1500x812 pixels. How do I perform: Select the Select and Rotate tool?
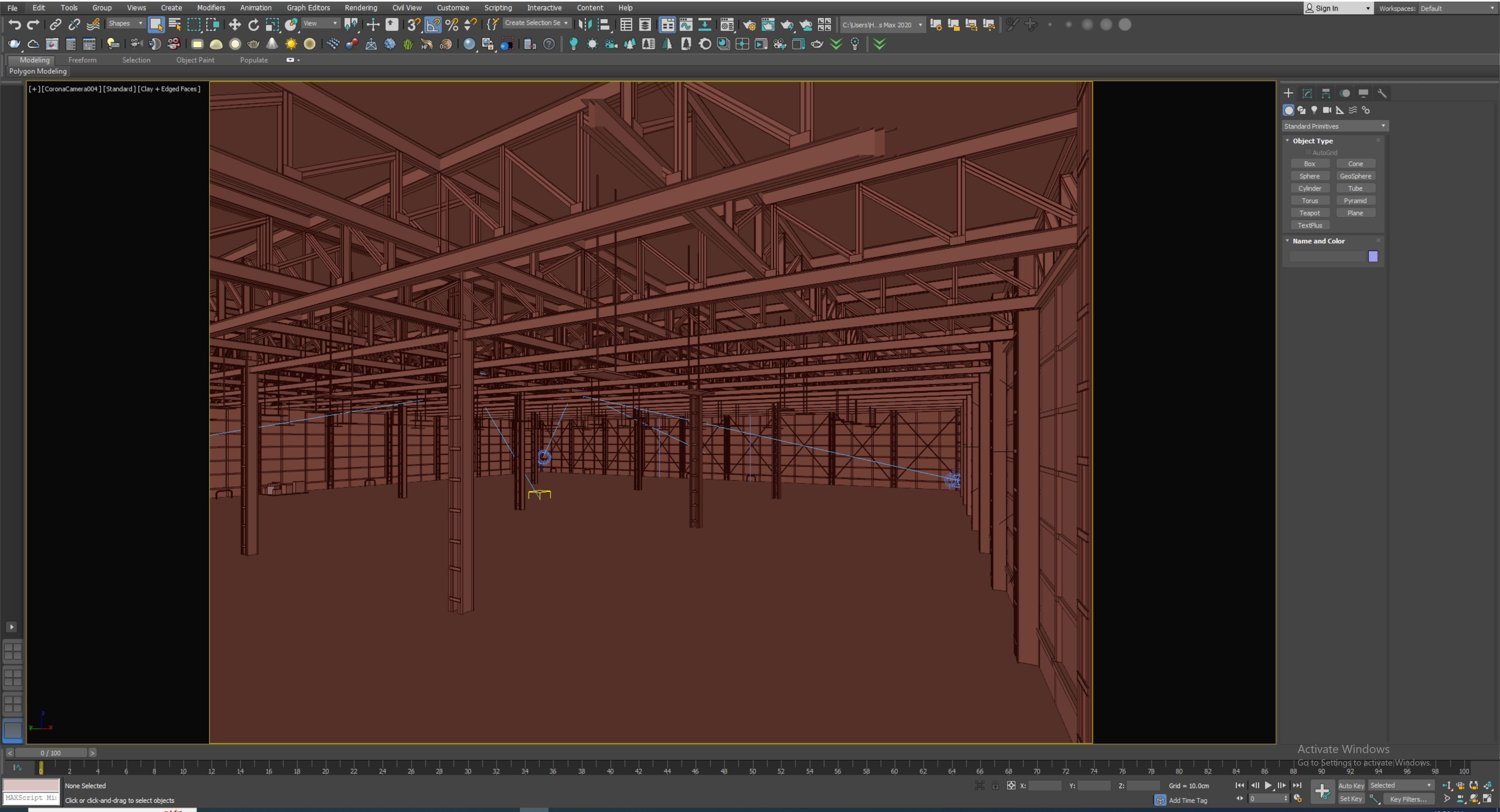point(253,25)
